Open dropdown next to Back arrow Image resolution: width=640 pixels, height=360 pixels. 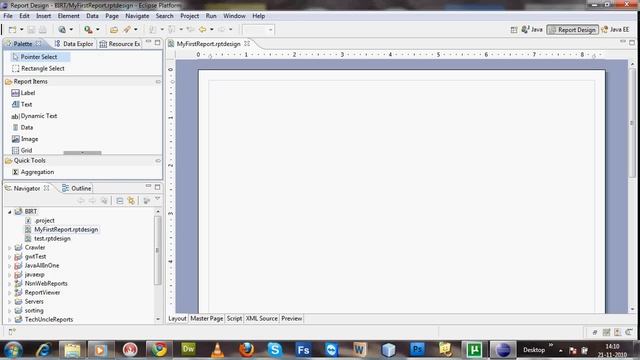[x=211, y=29]
